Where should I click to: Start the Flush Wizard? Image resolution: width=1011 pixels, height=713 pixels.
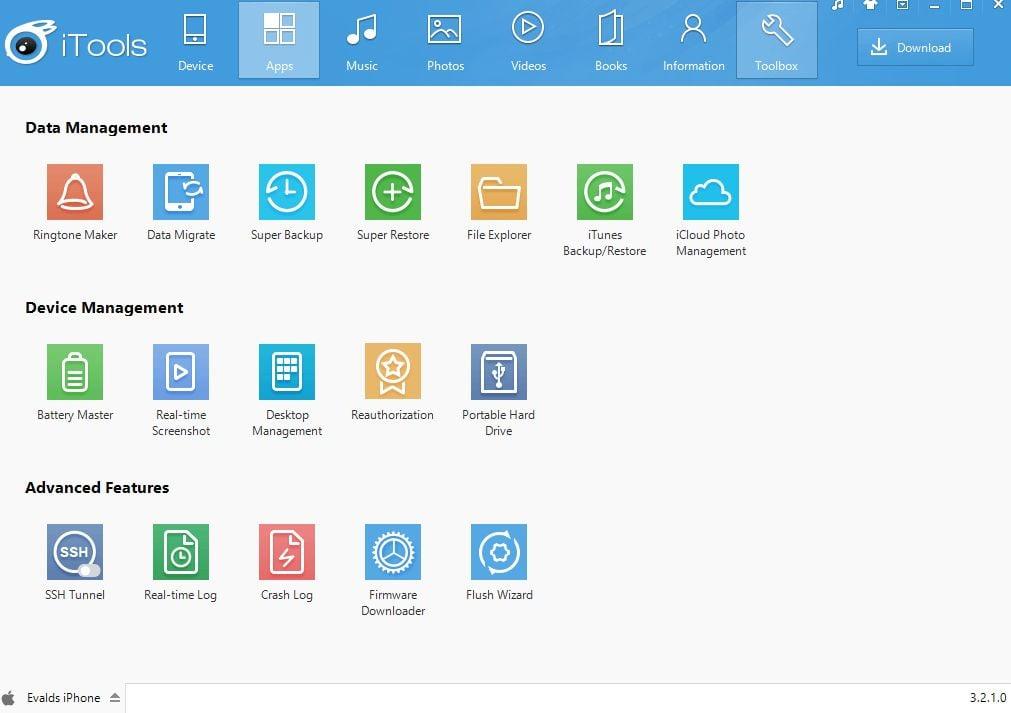[499, 552]
